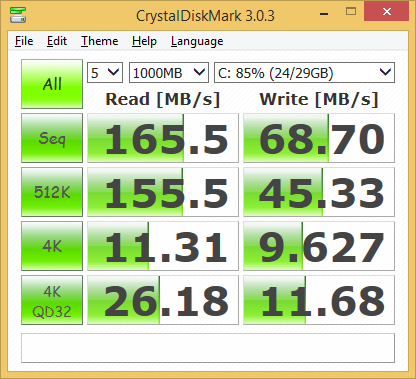Image resolution: width=416 pixels, height=379 pixels.
Task: Click the Read [MB/s] column header
Action: click(x=163, y=99)
